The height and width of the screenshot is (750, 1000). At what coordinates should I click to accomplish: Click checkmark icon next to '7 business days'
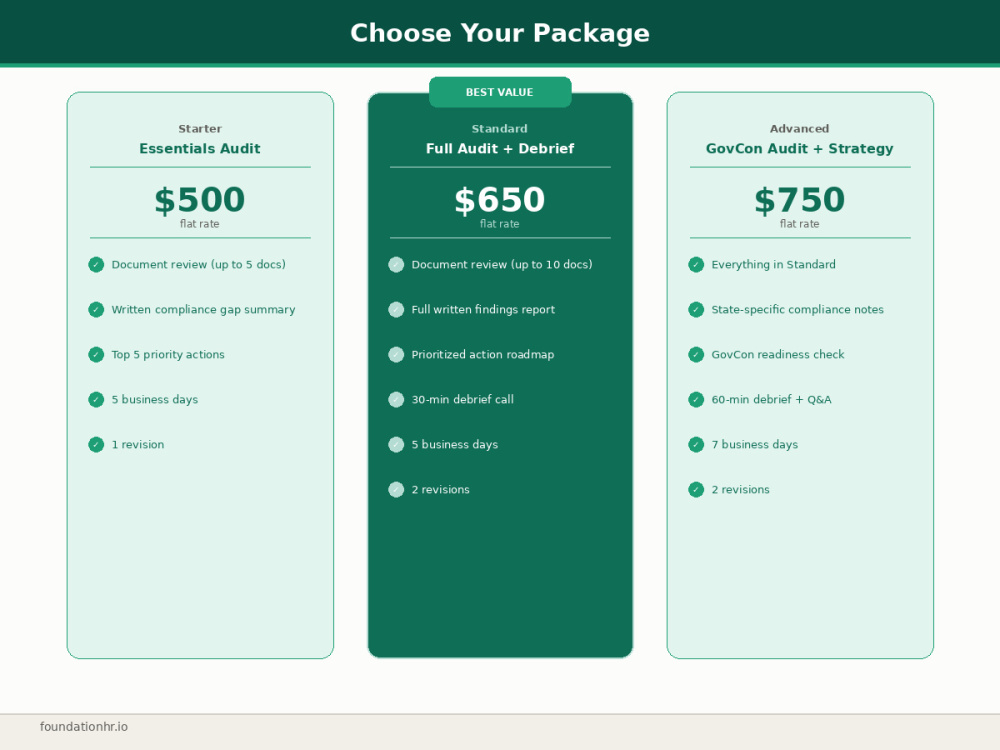[x=696, y=445]
